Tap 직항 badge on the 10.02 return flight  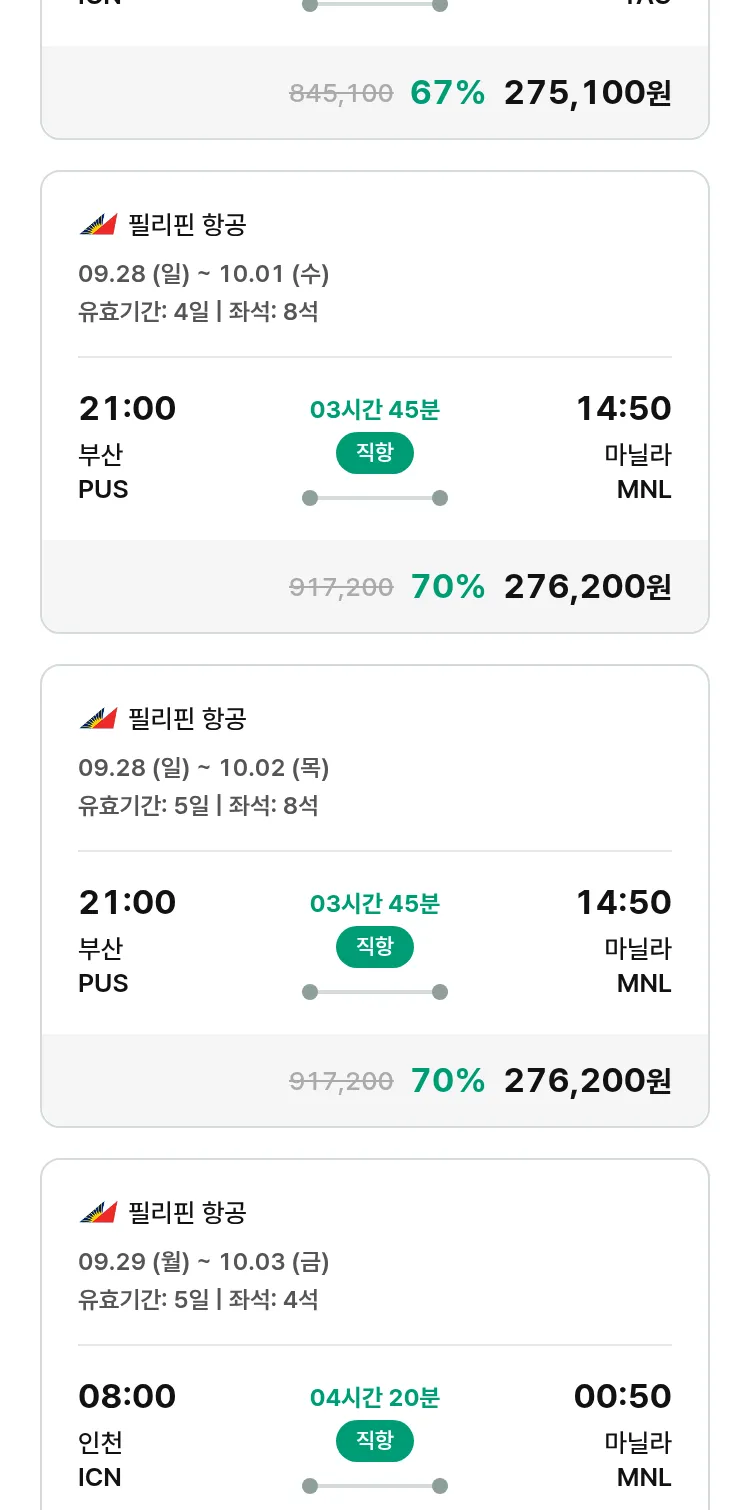click(375, 947)
